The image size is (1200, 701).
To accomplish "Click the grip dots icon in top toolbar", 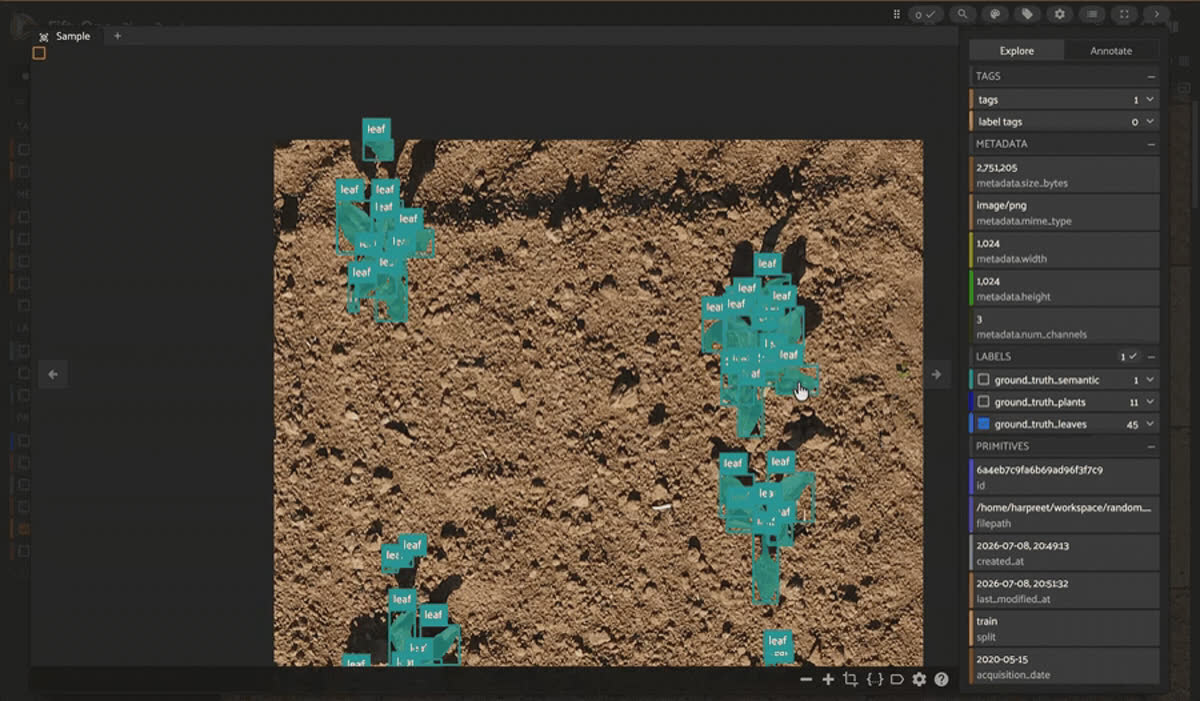I will pos(897,14).
